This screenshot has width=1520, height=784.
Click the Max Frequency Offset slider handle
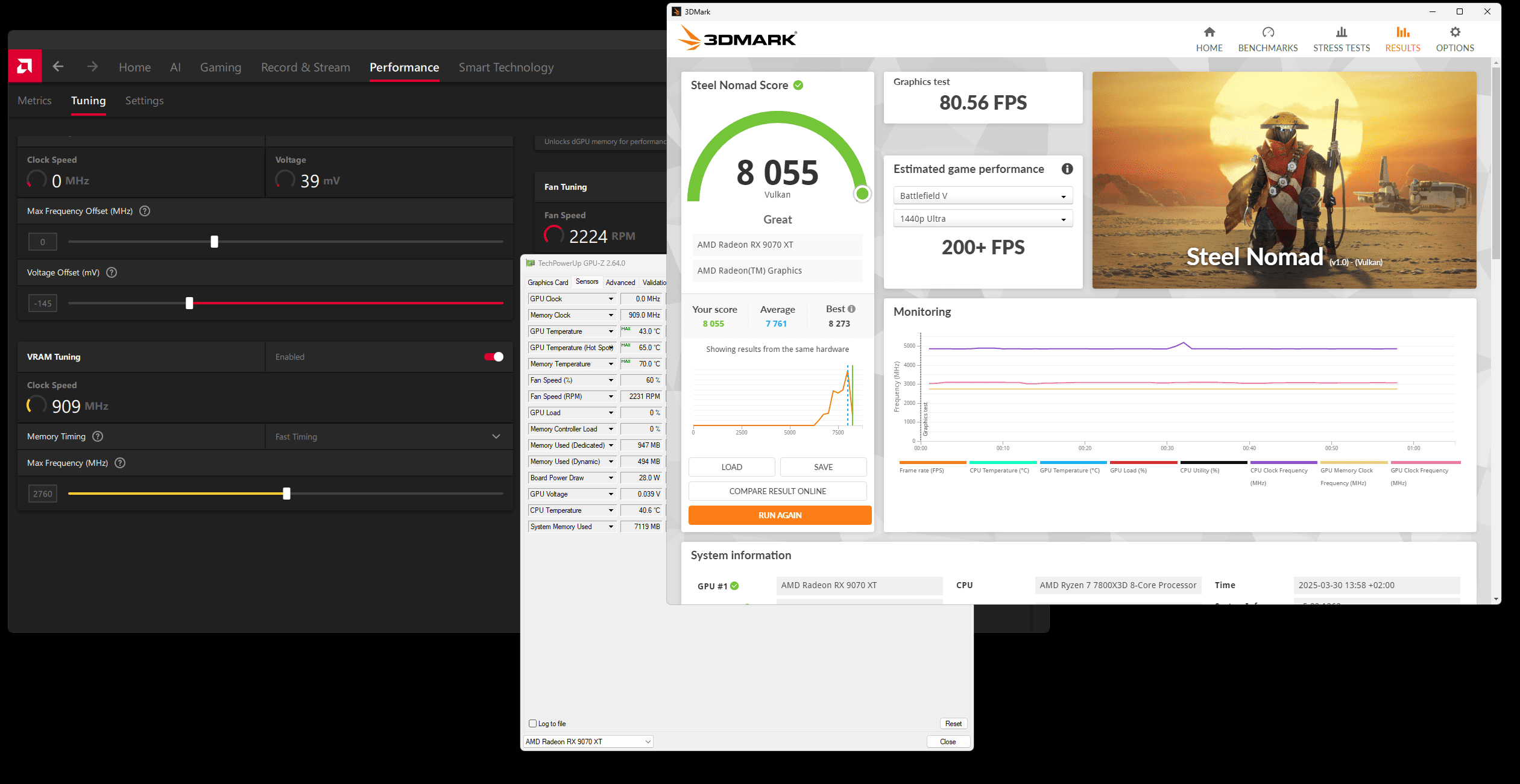[214, 242]
